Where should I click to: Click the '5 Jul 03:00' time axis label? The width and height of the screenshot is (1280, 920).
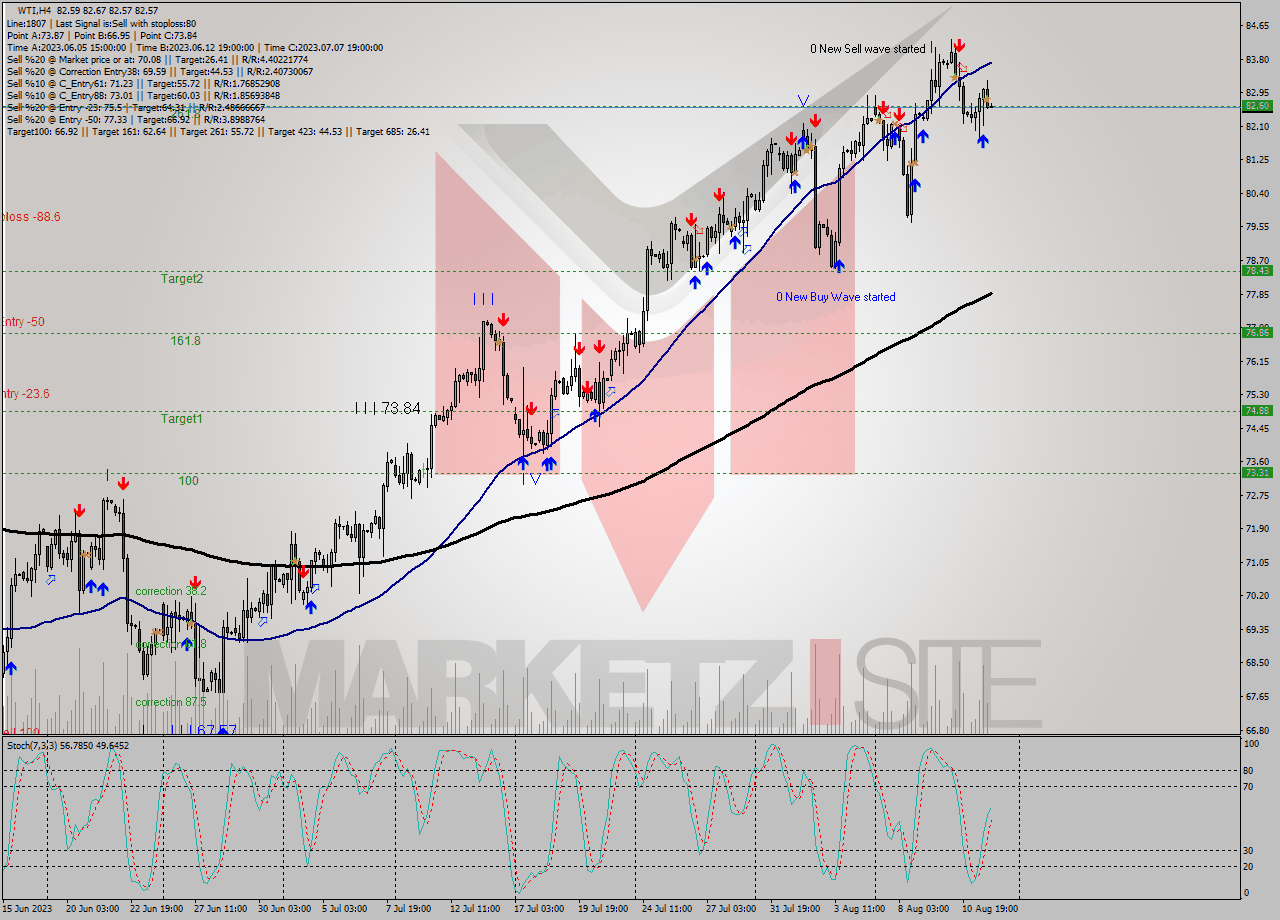[x=346, y=909]
